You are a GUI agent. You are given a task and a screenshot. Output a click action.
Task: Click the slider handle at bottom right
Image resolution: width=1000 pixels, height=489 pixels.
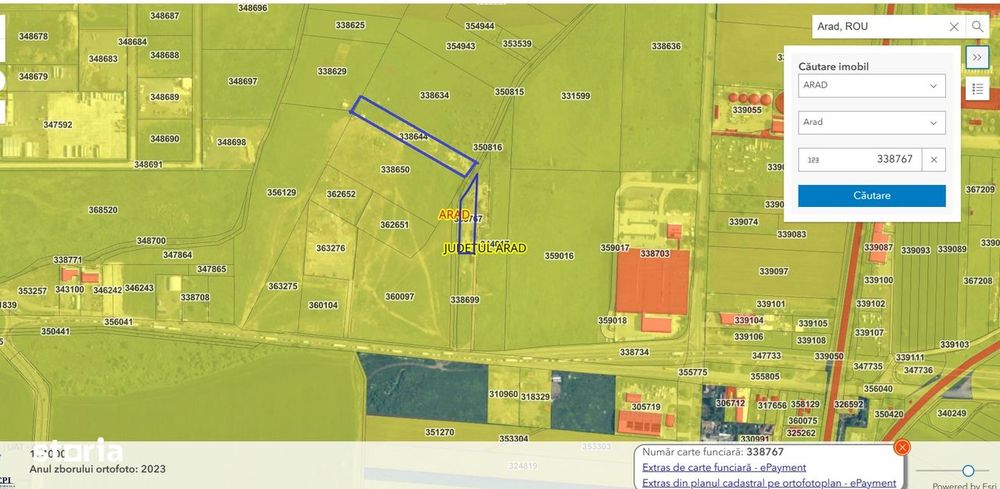point(968,471)
